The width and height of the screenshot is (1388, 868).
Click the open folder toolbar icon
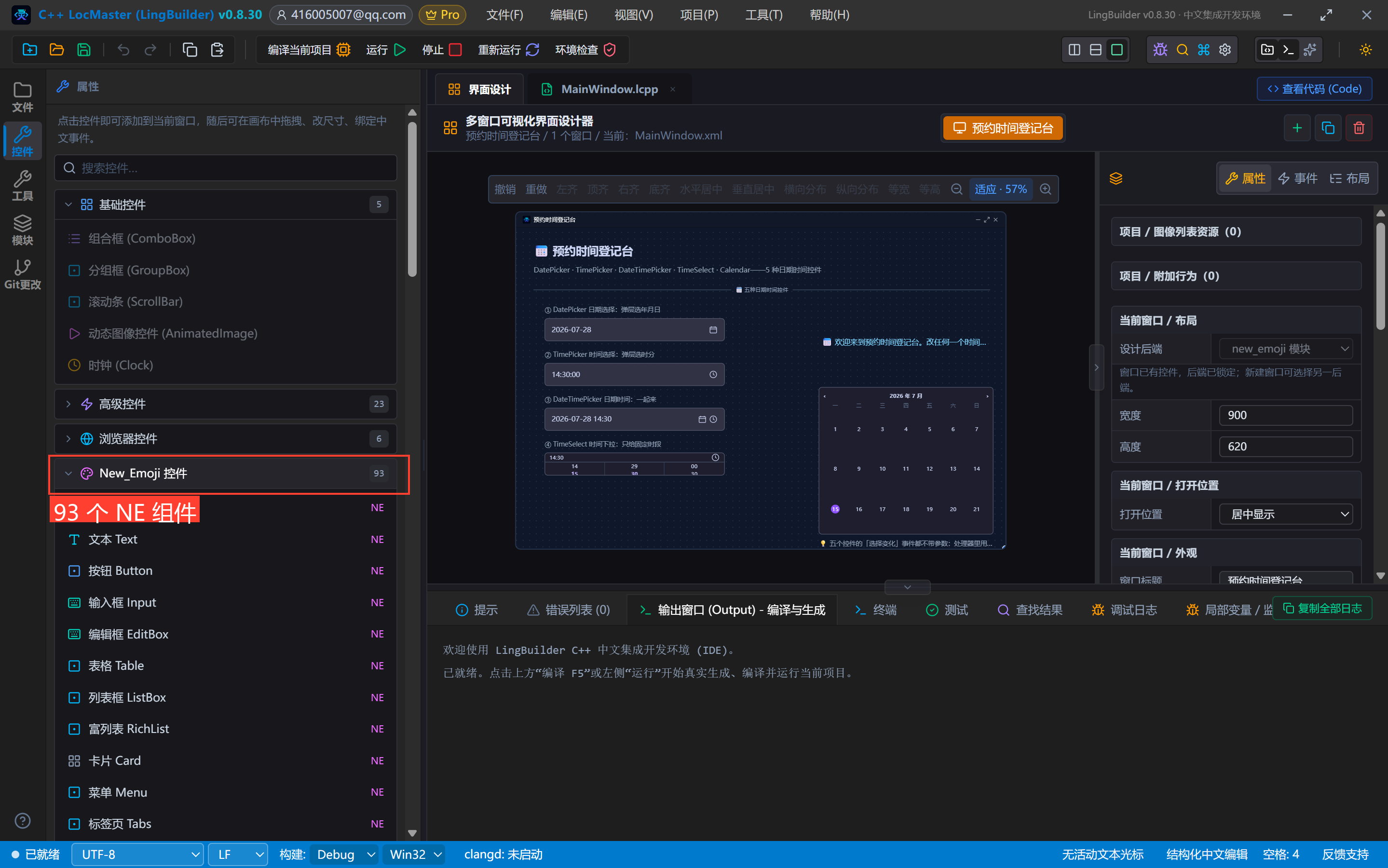coord(57,49)
